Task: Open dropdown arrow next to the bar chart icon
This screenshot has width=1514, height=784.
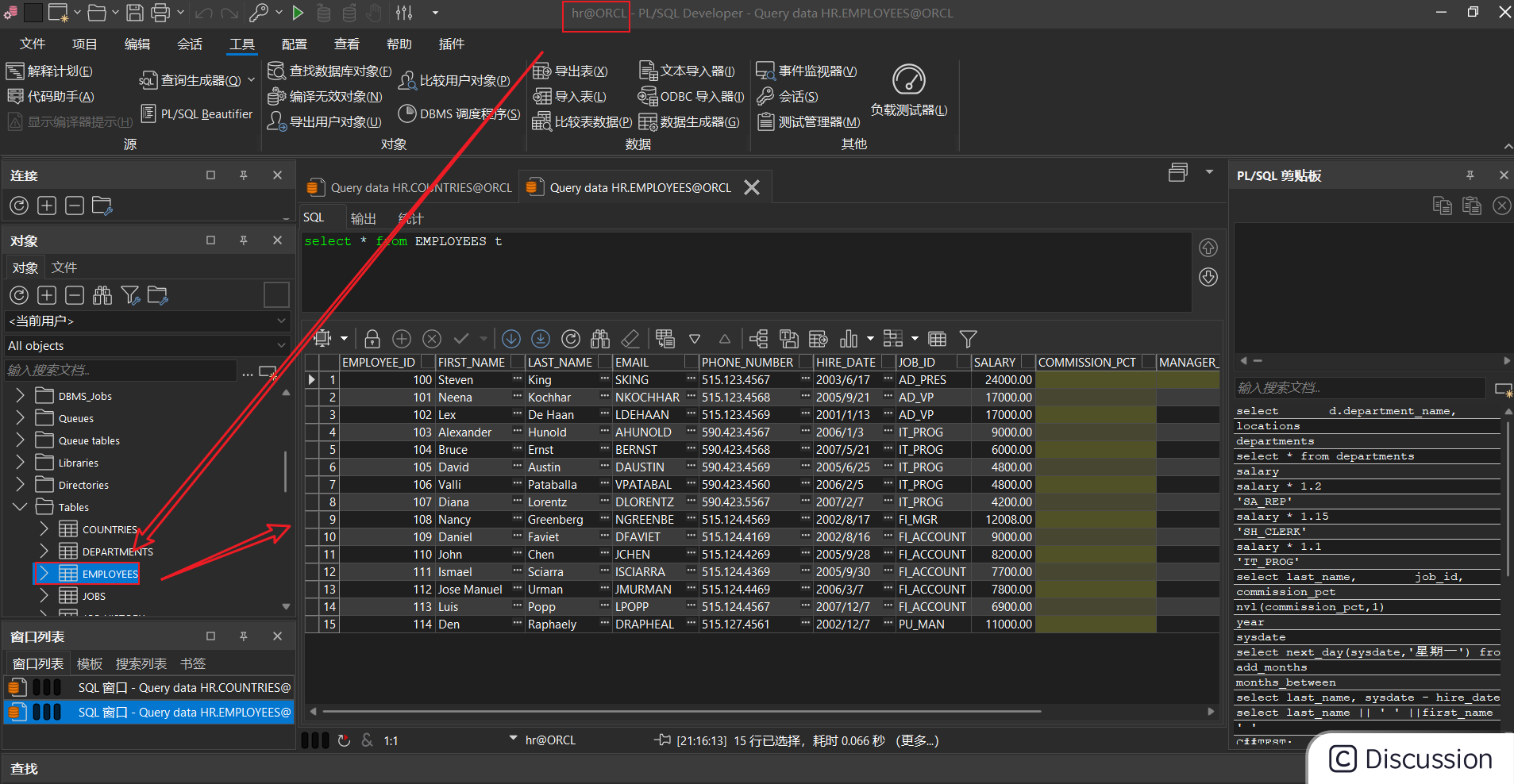Action: 870,339
